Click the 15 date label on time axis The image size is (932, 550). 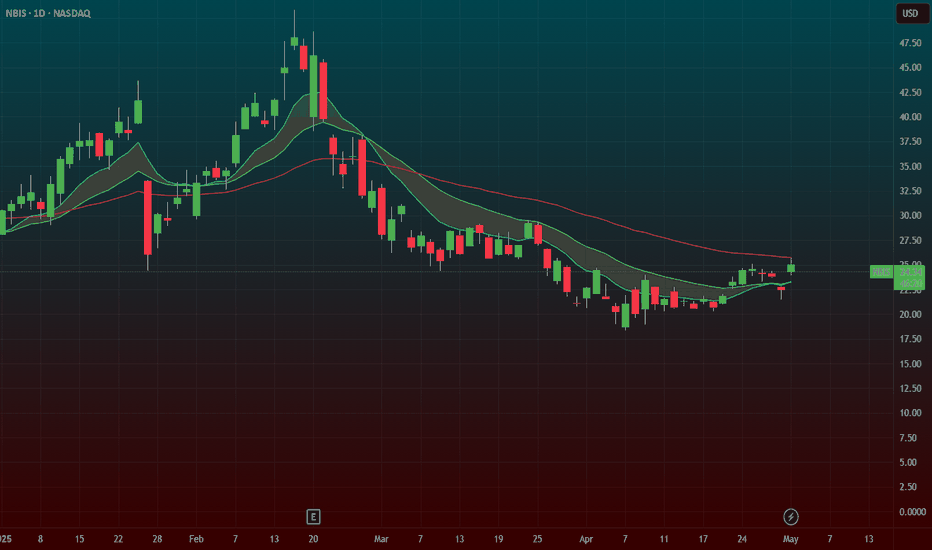[x=79, y=539]
